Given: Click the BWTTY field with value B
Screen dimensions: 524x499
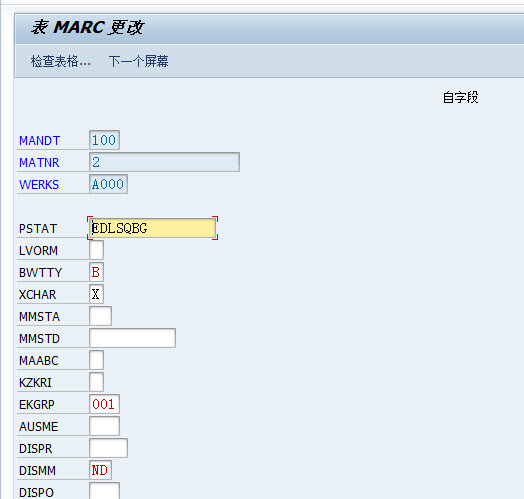Looking at the screenshot, I should [x=96, y=272].
